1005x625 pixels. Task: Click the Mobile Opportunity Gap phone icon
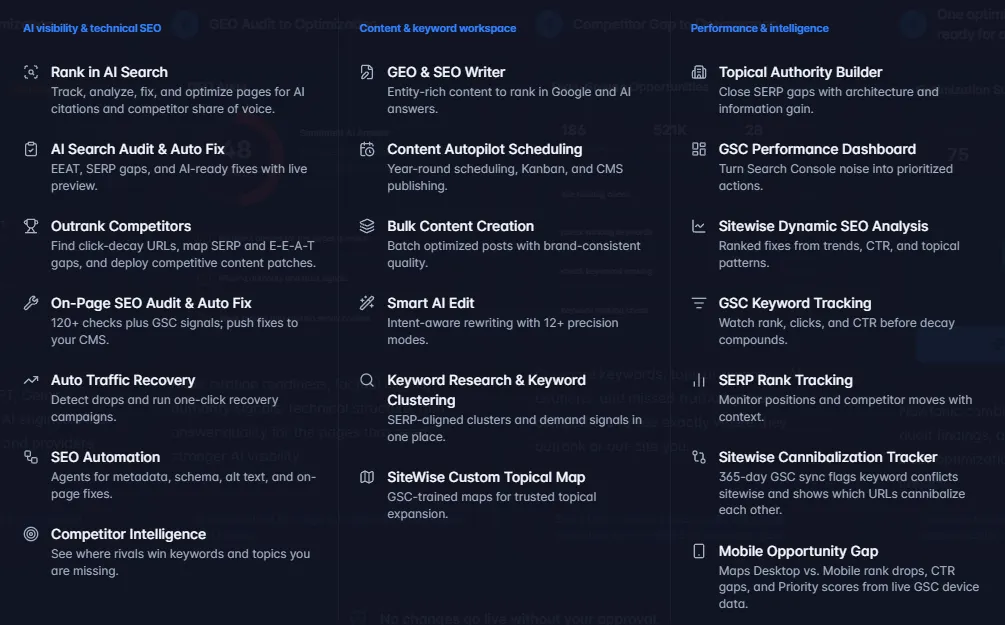point(699,551)
